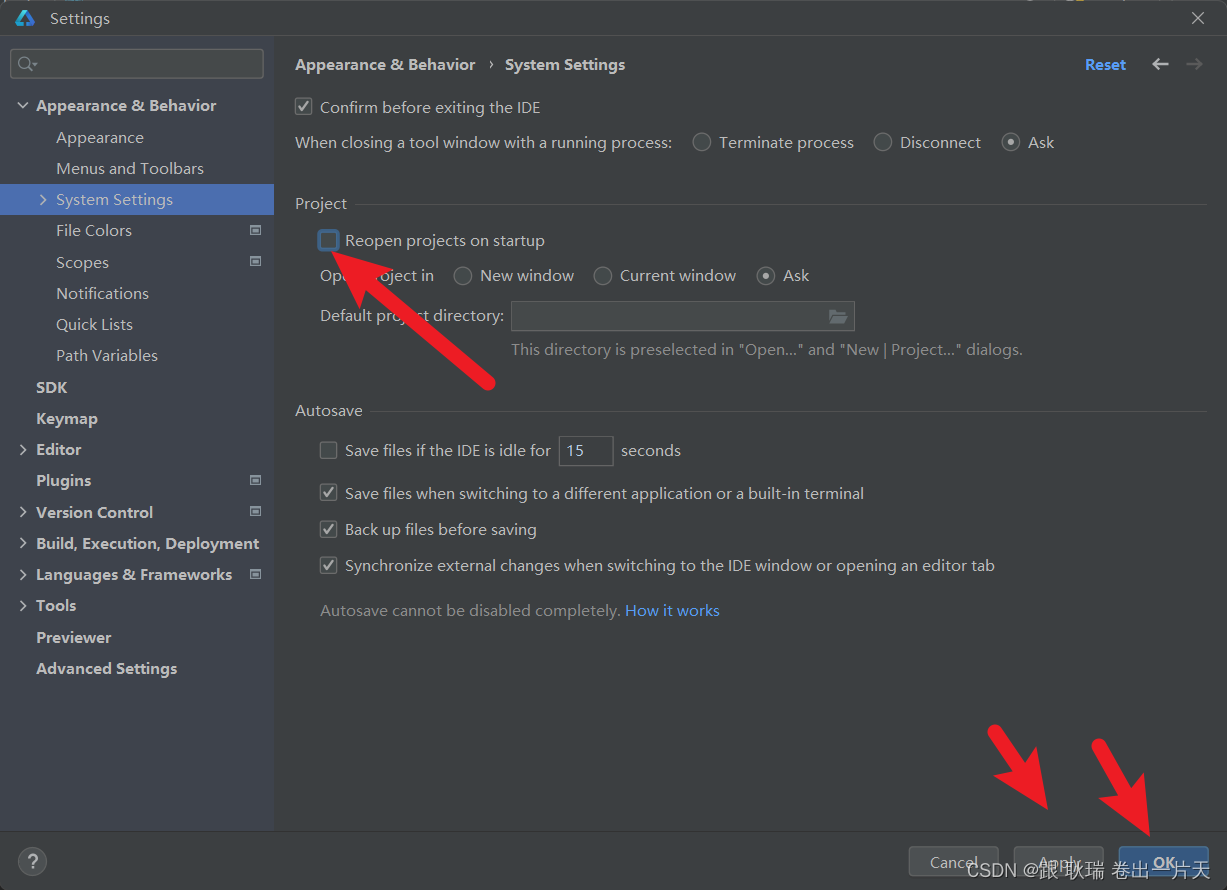Screen dimensions: 1227x890
Task: Click the Version Control project-level icon
Action: click(255, 512)
